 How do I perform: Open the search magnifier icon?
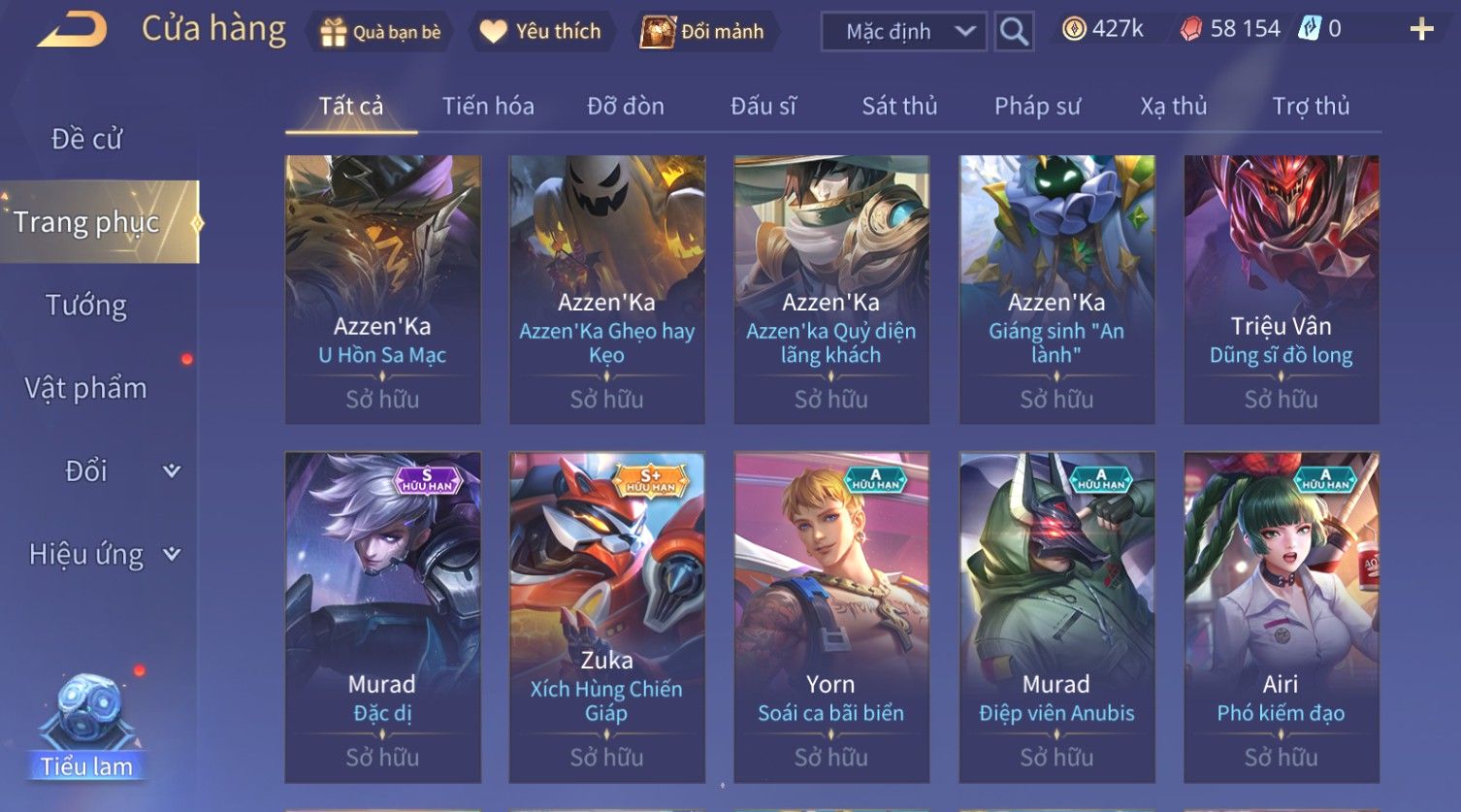click(1013, 32)
